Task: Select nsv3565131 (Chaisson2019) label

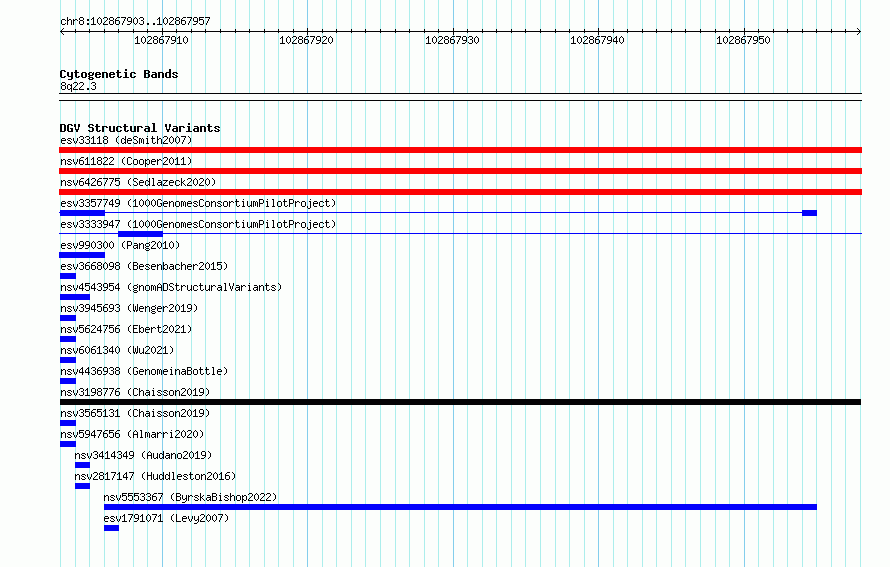Action: coord(135,413)
